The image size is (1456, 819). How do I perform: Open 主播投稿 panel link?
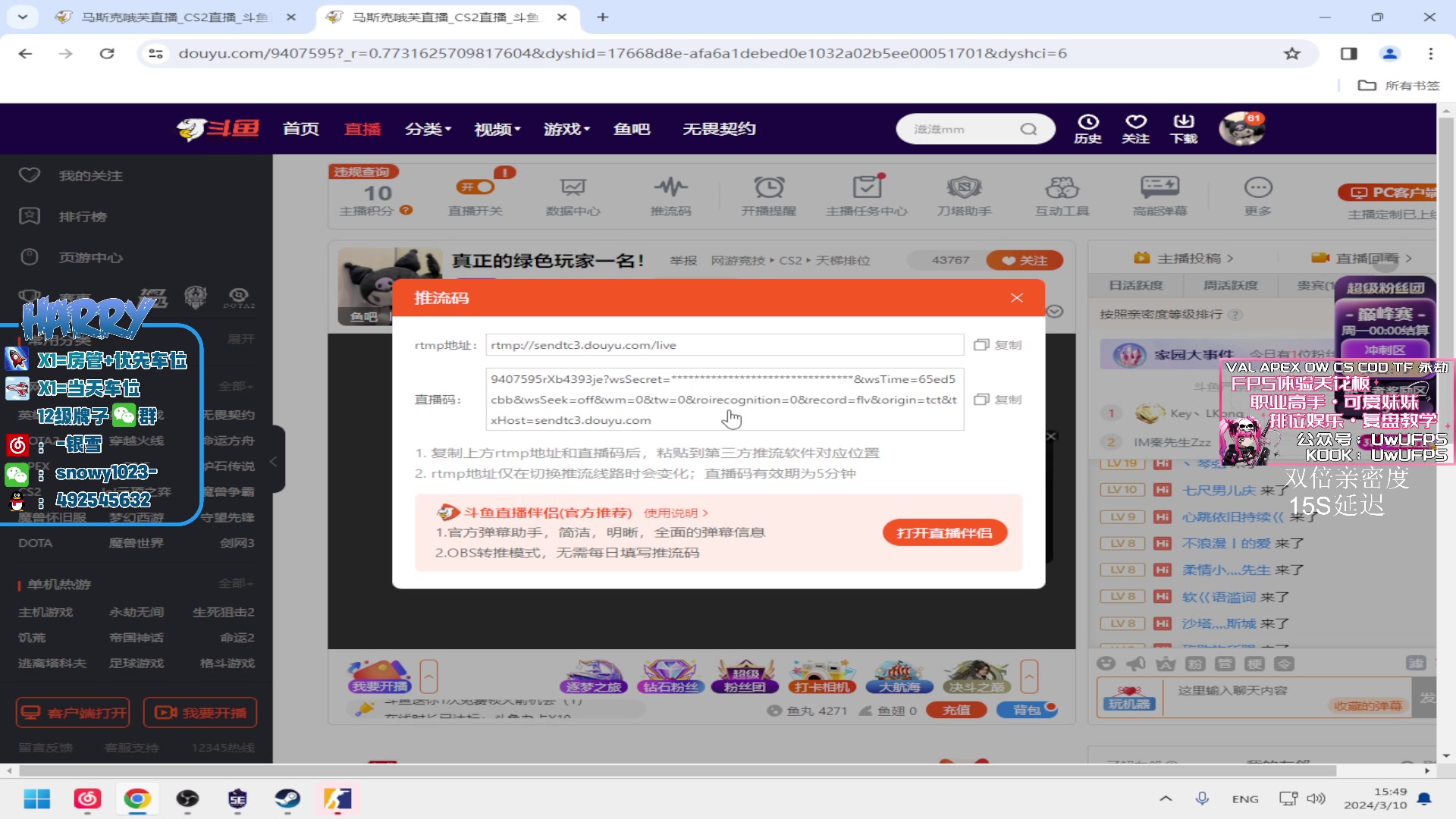1184,259
